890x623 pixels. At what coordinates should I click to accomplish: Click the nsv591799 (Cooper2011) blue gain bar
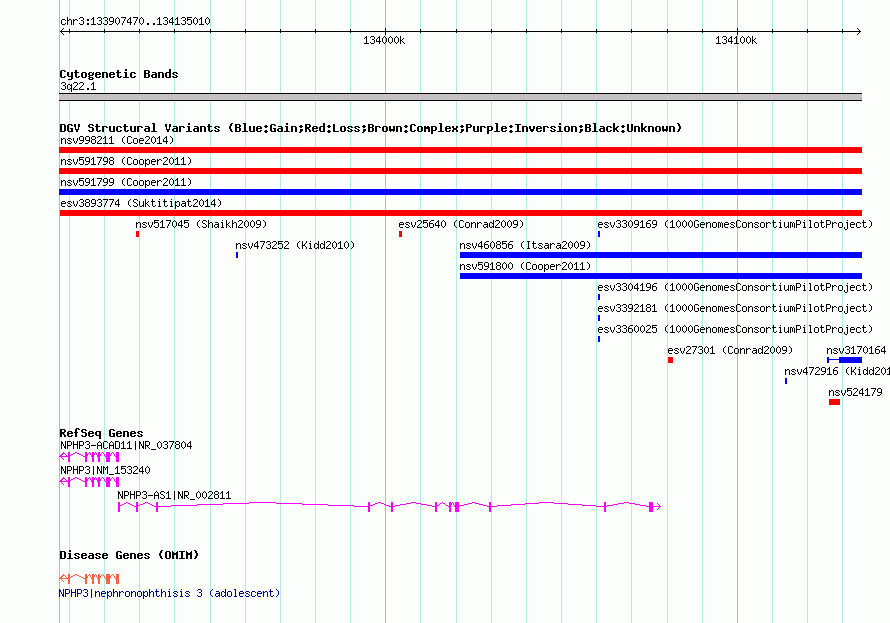pos(460,192)
